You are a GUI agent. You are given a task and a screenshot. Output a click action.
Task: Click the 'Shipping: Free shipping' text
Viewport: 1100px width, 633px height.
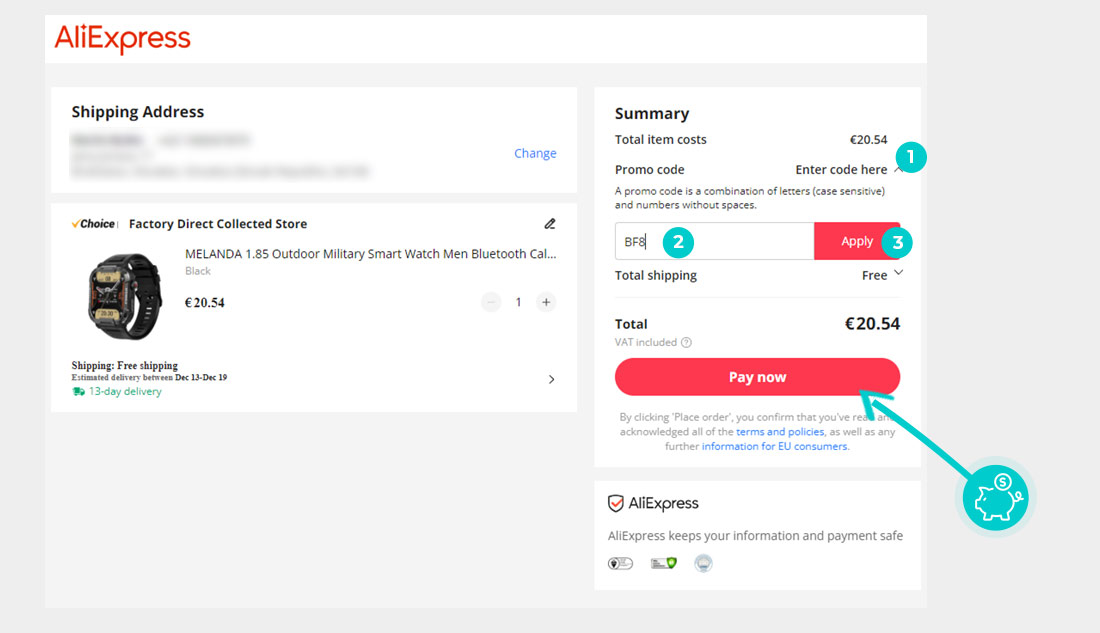click(125, 366)
